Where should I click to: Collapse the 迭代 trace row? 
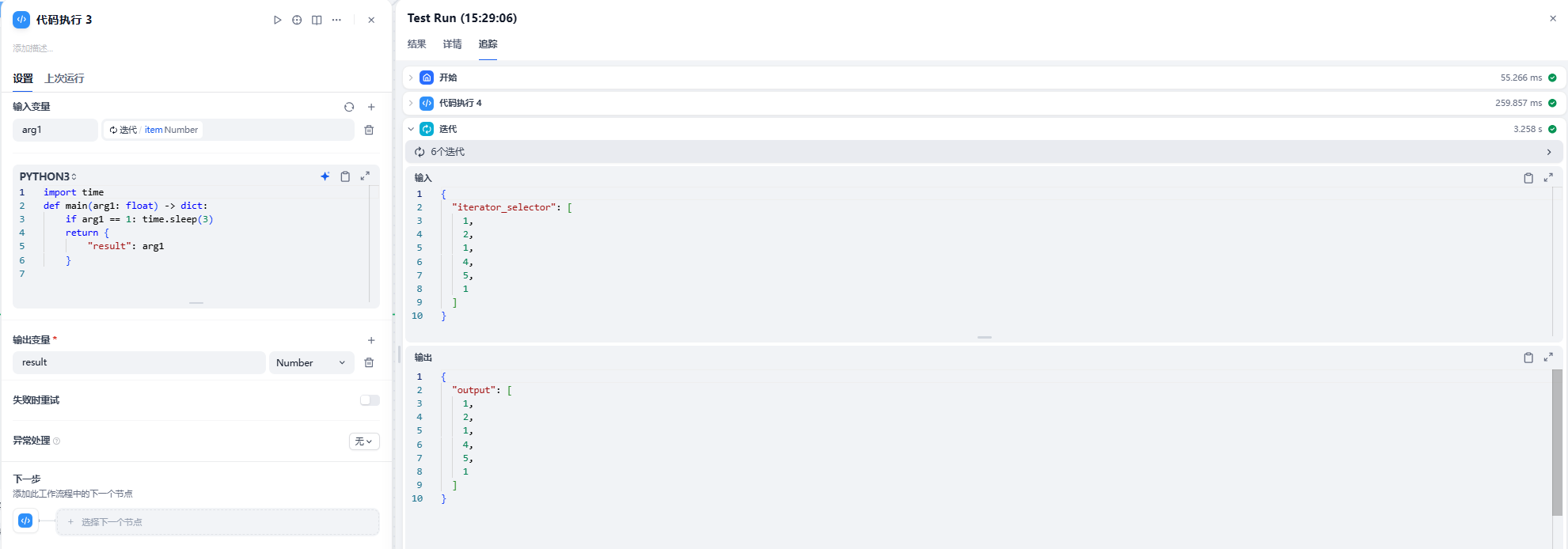411,129
